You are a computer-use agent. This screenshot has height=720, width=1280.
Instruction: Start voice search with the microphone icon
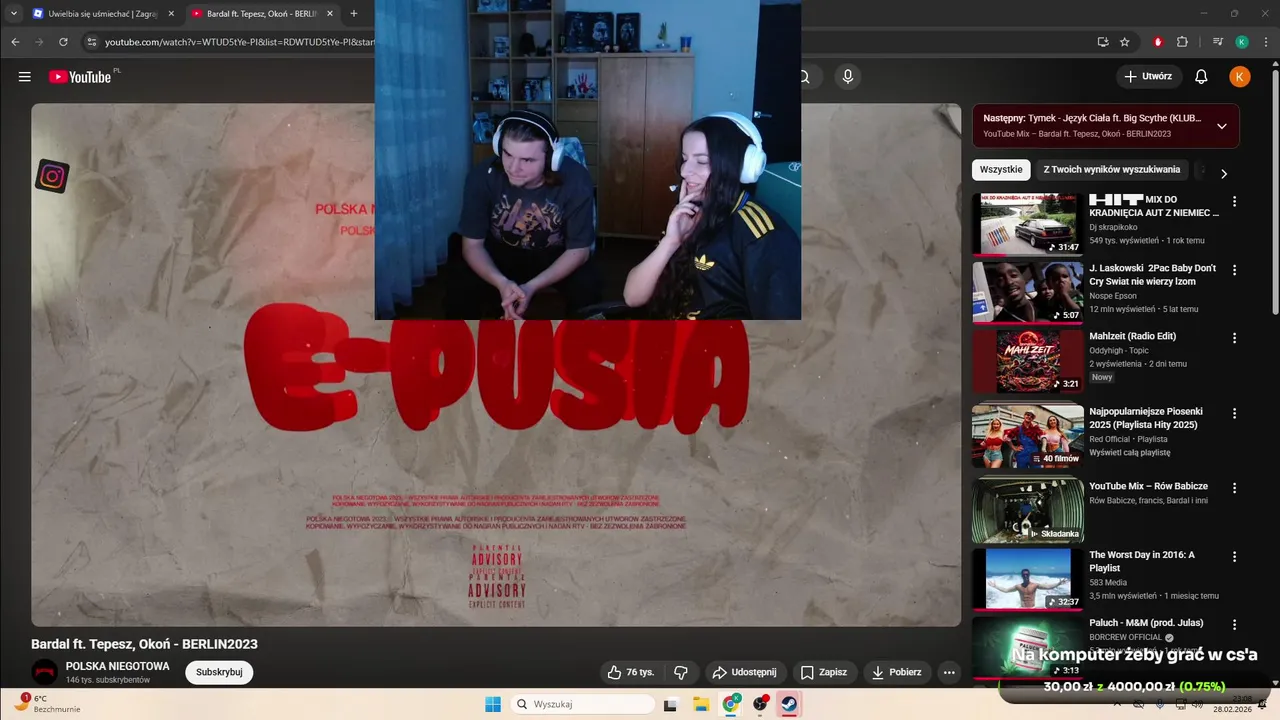(848, 77)
